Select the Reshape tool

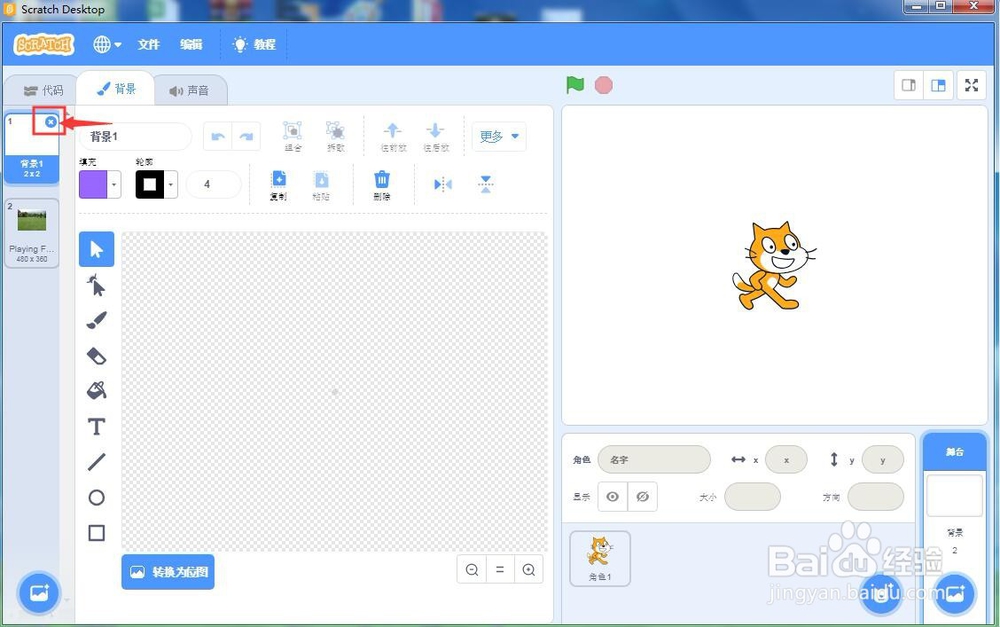[x=96, y=285]
